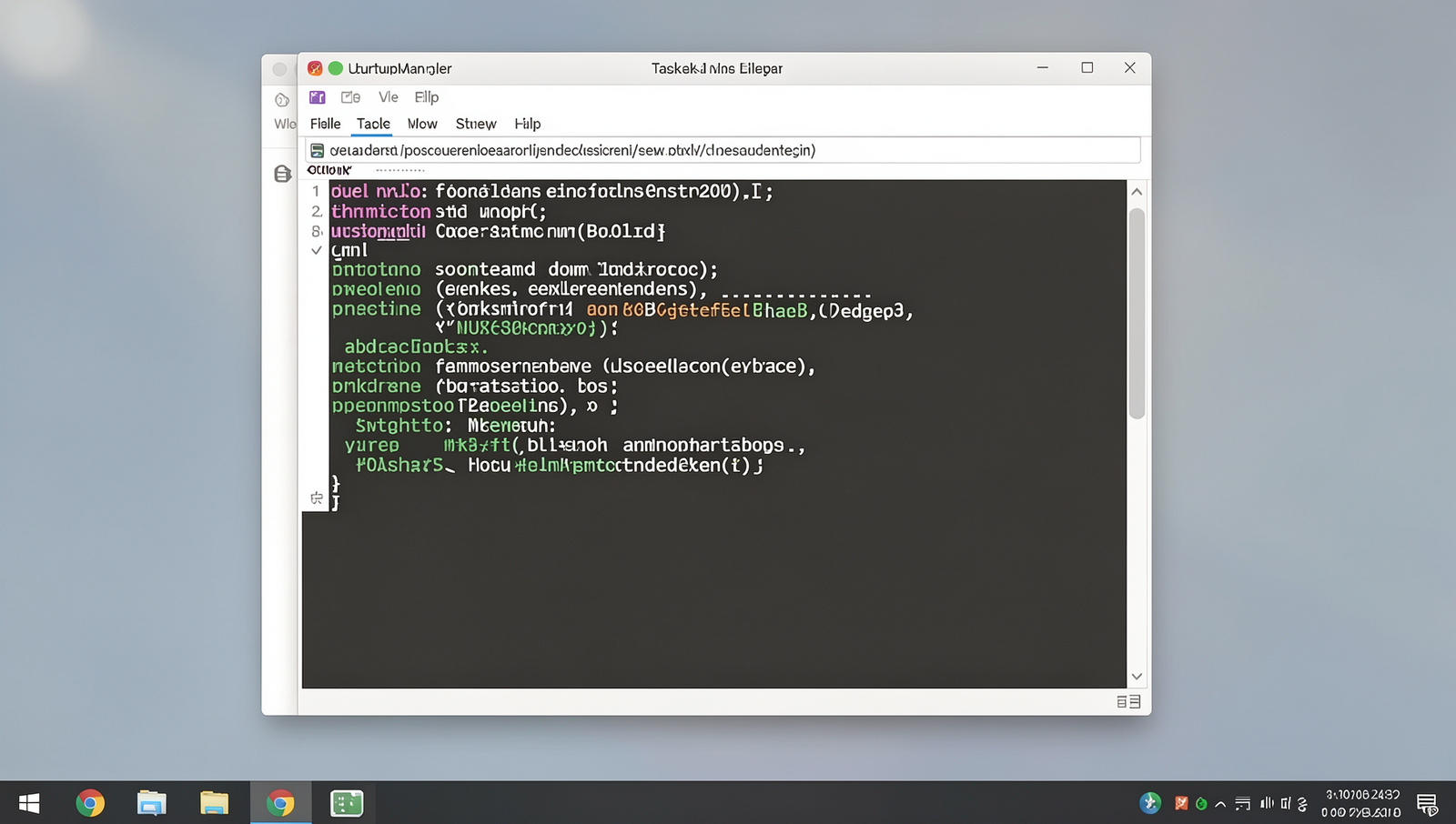Open the network tray icon
The height and width of the screenshot is (824, 1456).
point(1243,803)
